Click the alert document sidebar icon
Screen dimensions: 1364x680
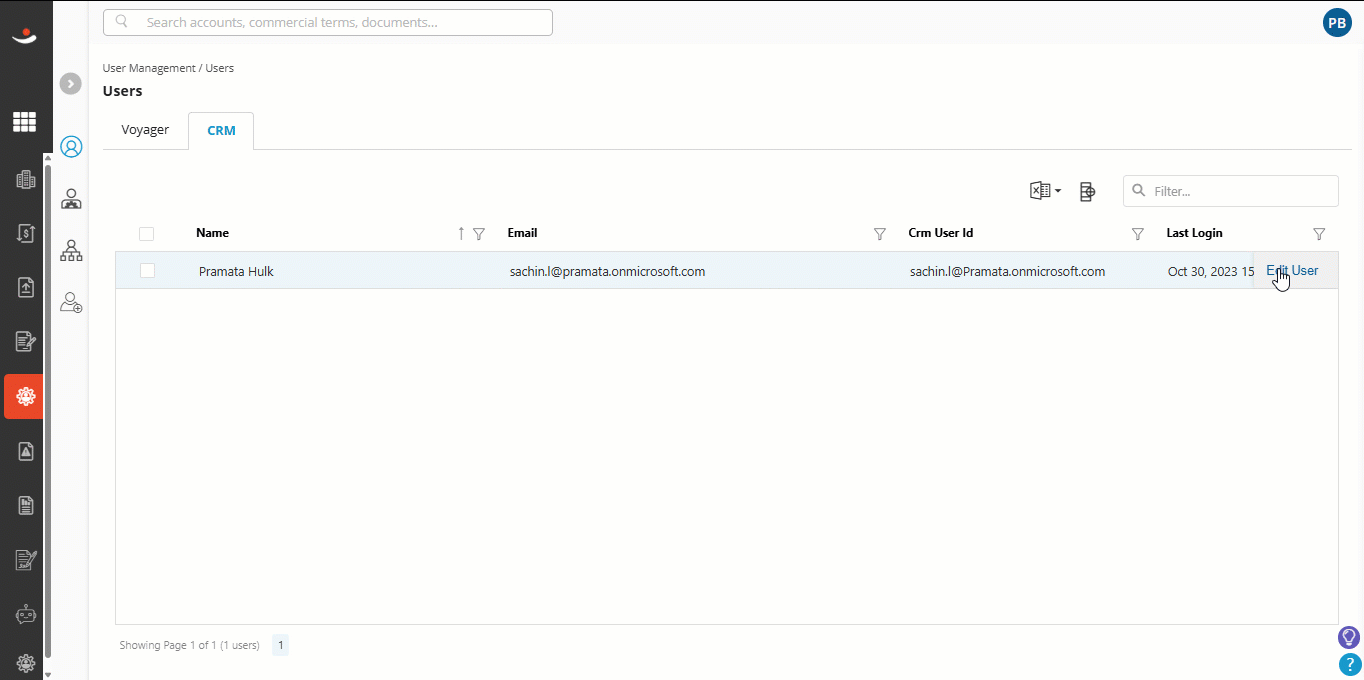tap(26, 451)
